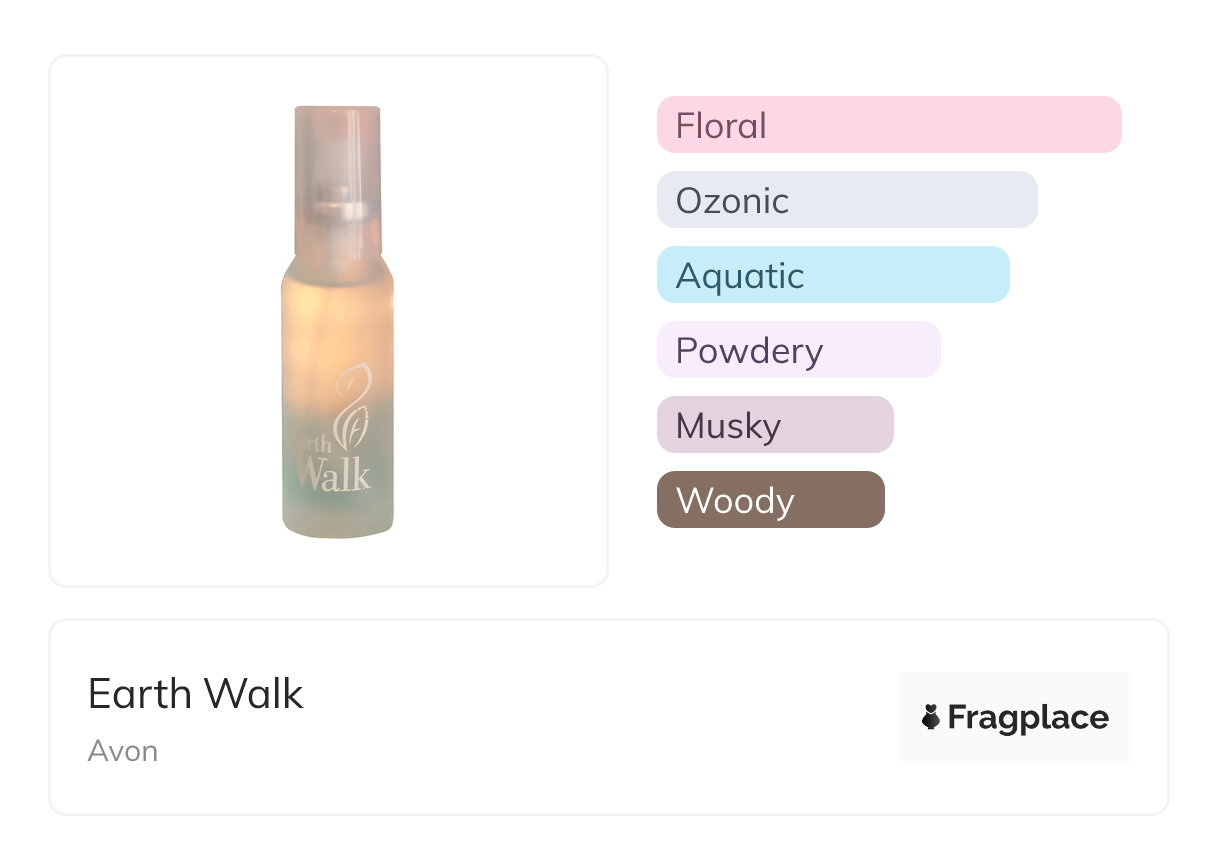1218x864 pixels.
Task: Click the 'Aquatic' text label
Action: (740, 276)
